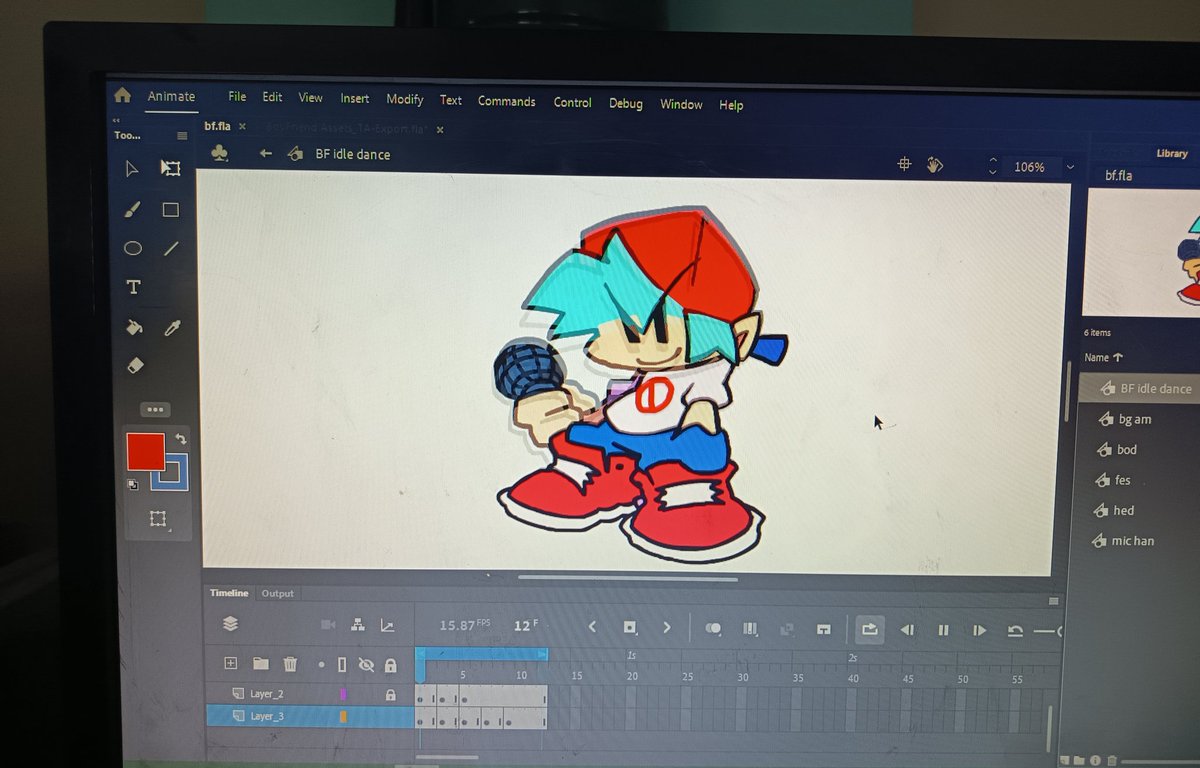Toggle lock all layers padlock header
This screenshot has width=1200, height=768.
point(390,664)
